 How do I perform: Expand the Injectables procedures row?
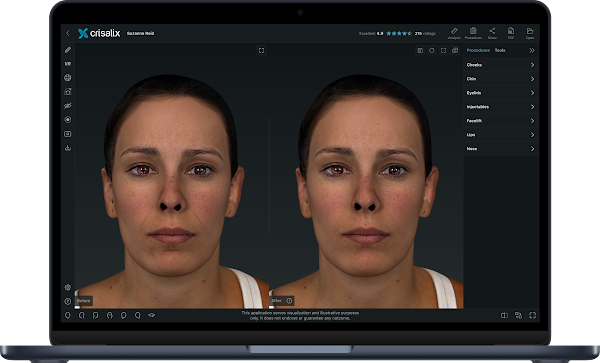pos(501,107)
